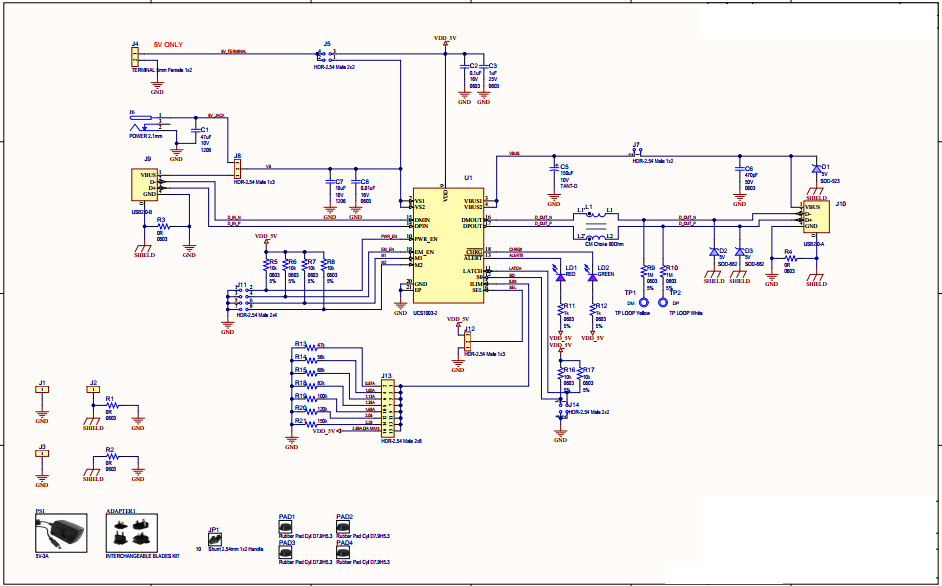
Task: Select the 1M resistor R9
Action: tap(643, 273)
